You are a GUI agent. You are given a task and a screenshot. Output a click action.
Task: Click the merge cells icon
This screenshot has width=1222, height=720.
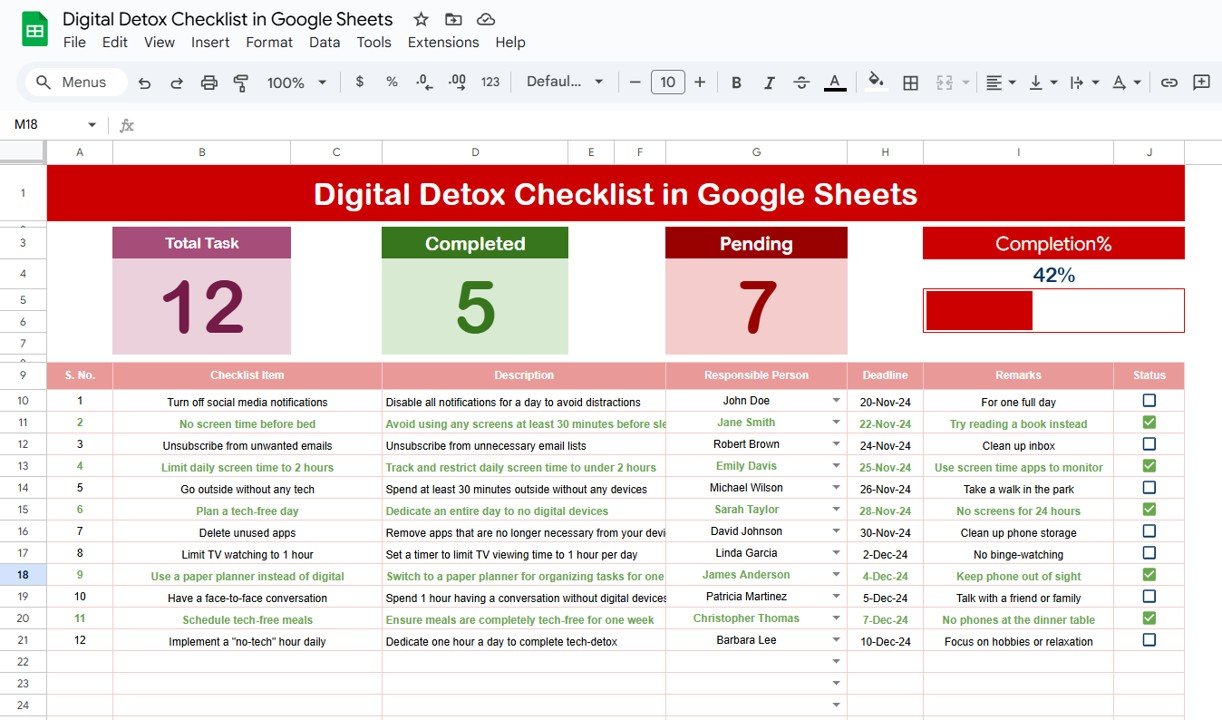[945, 83]
